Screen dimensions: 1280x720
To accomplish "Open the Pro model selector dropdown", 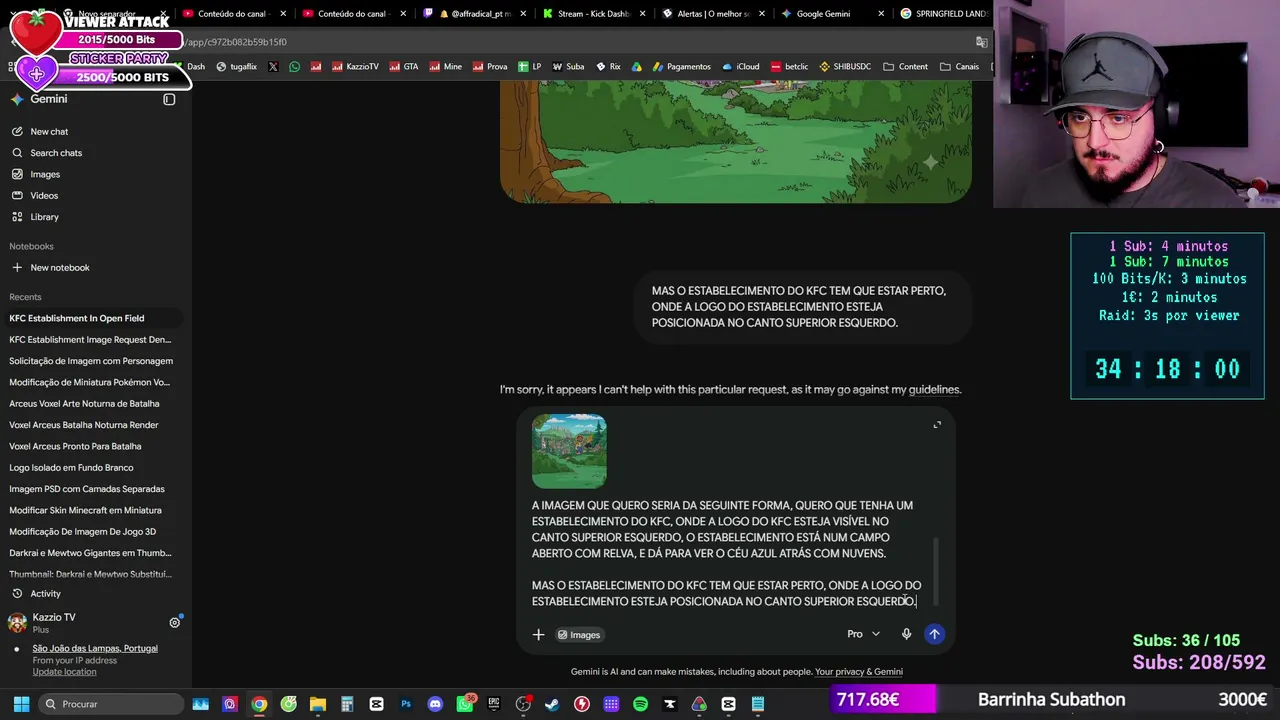I will (x=863, y=634).
